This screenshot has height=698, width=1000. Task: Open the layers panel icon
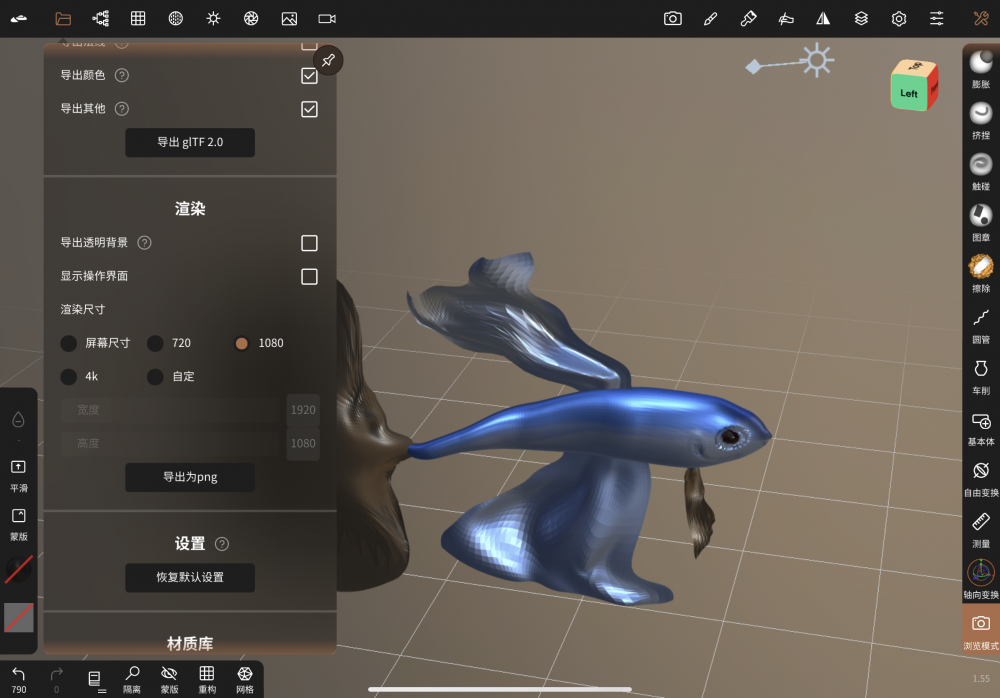(x=861, y=18)
